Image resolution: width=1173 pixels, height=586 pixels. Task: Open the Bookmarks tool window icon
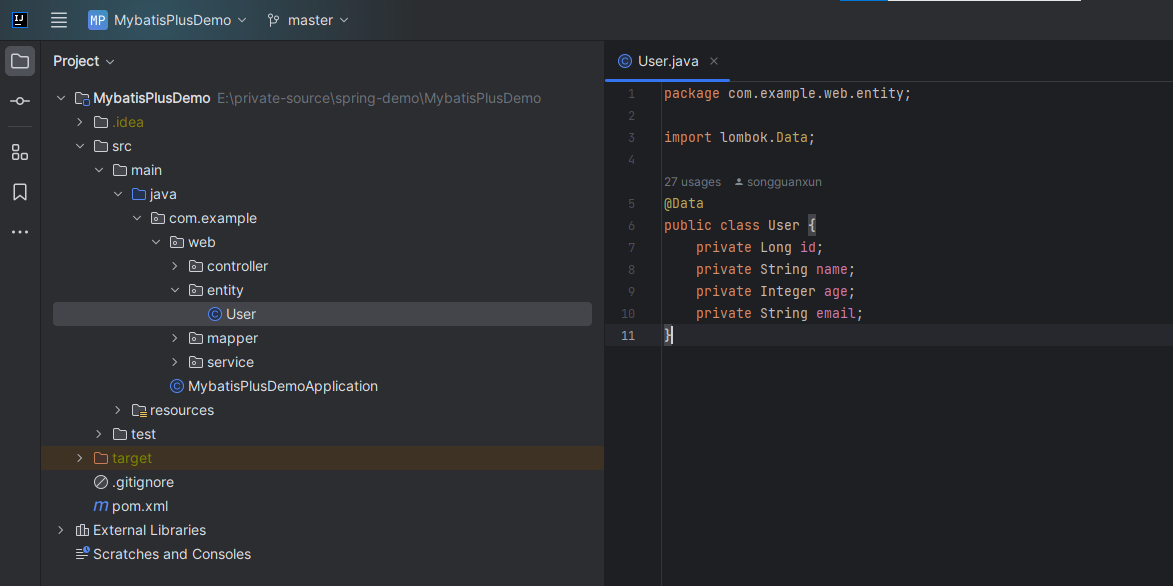click(20, 192)
